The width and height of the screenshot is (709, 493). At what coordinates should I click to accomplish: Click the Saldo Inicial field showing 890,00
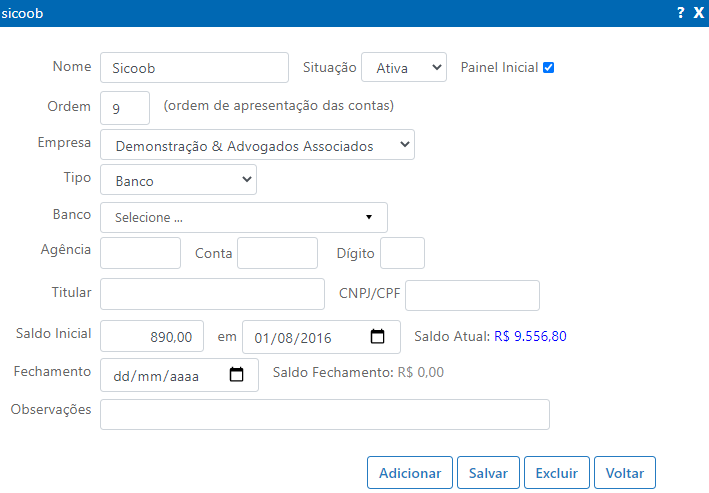[x=152, y=336]
